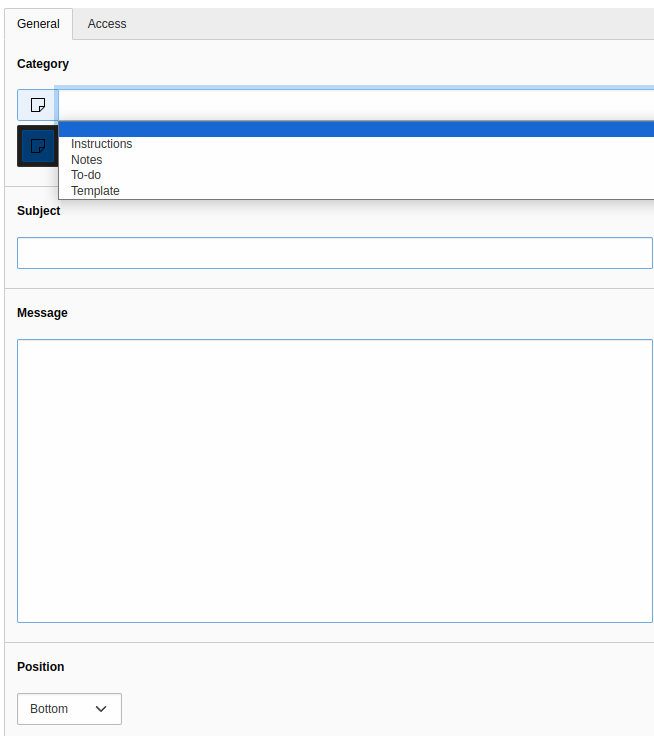The width and height of the screenshot is (654, 736).
Task: Click the chevron arrow in Position dropdown
Action: [101, 709]
